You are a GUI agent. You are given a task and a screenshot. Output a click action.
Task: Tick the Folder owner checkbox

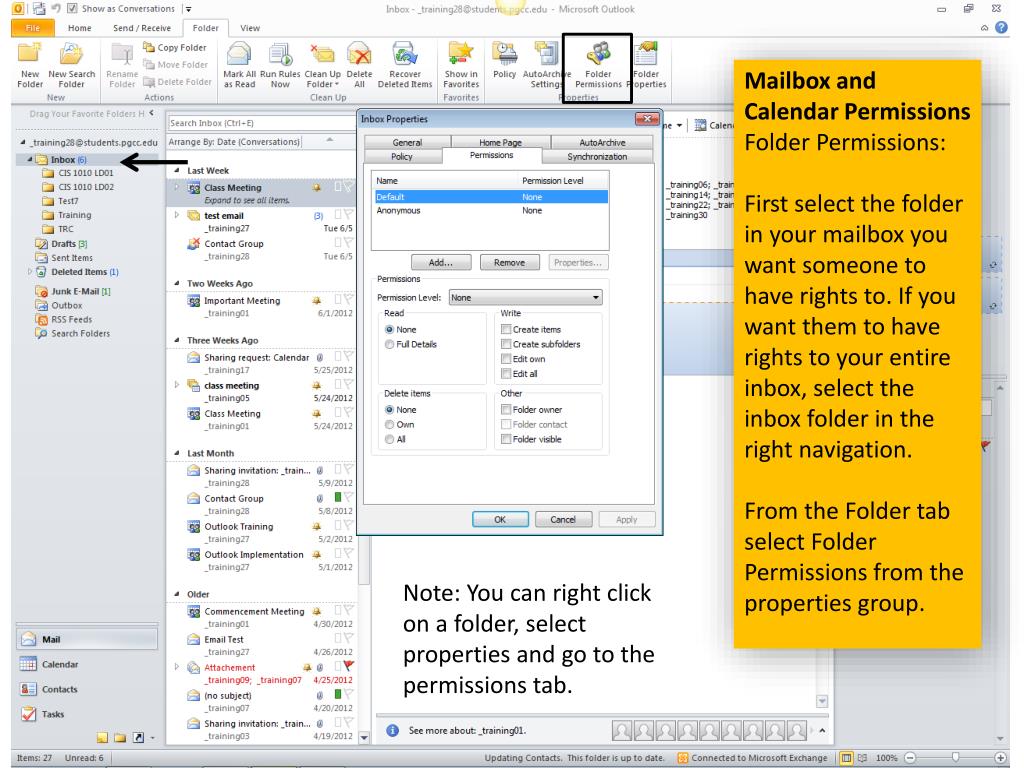(505, 409)
